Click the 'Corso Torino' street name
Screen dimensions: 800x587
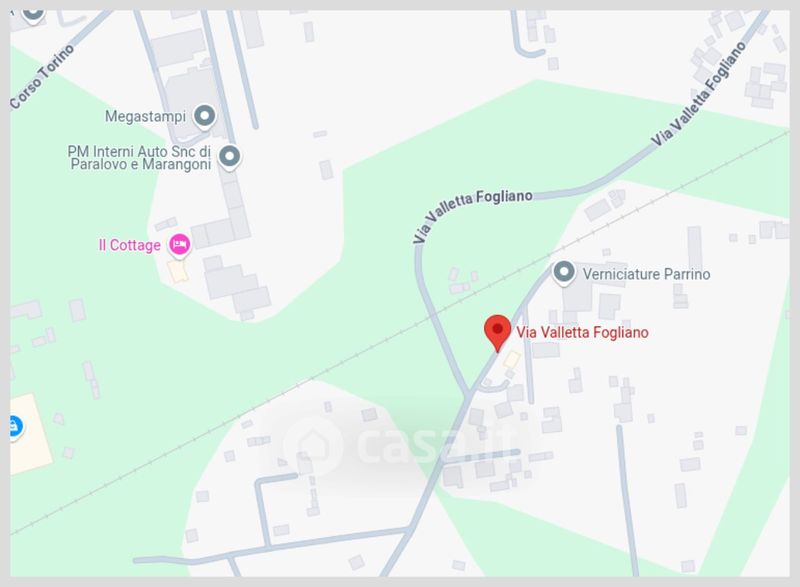tap(43, 76)
